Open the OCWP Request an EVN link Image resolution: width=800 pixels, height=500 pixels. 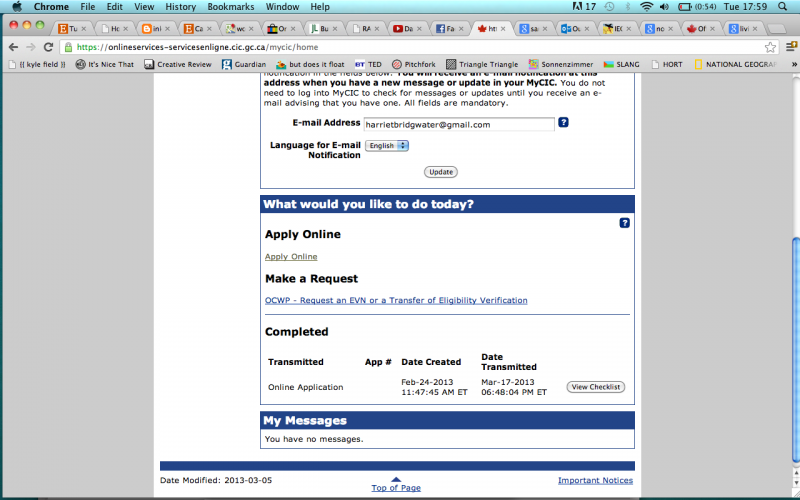(396, 300)
